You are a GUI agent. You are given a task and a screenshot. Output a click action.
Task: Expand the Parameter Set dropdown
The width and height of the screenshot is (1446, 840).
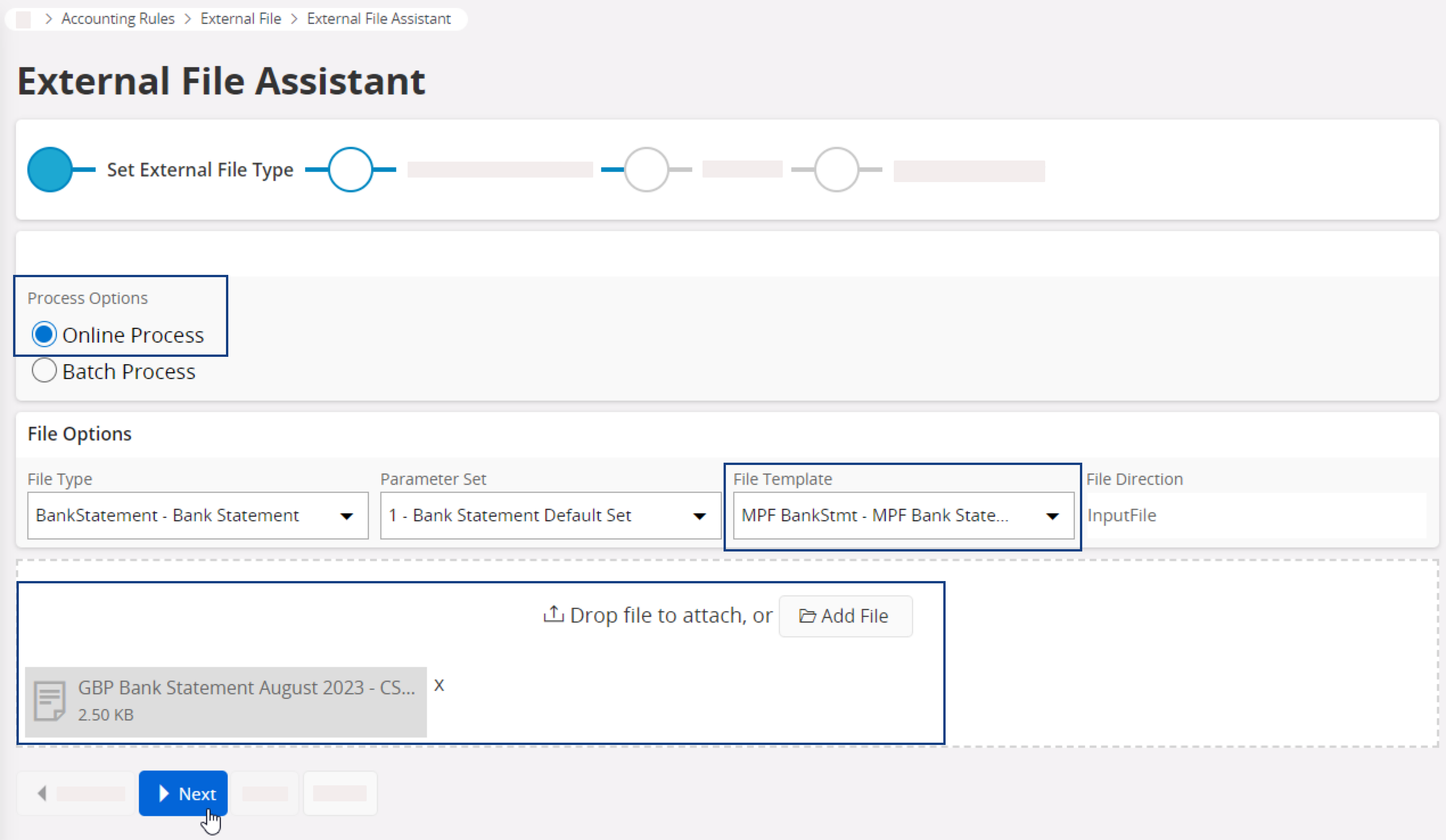point(550,515)
